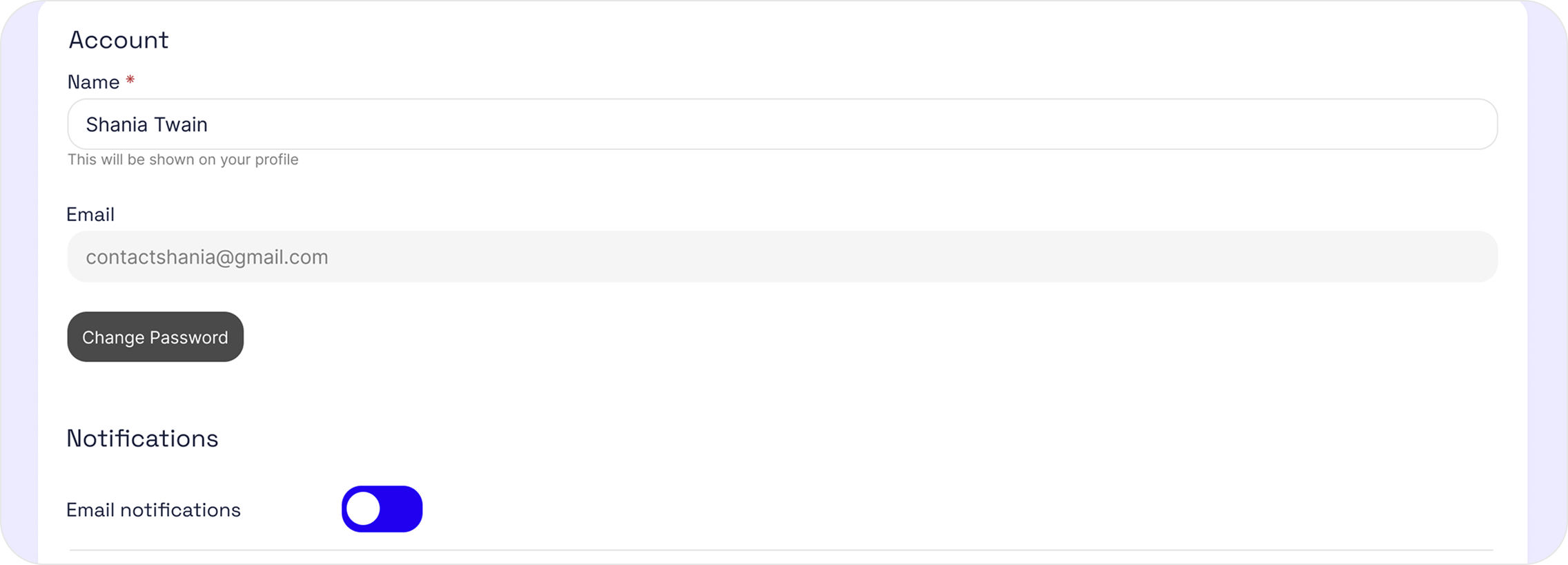The width and height of the screenshot is (1568, 565).
Task: Click the Notifications section heading
Action: pos(143,437)
